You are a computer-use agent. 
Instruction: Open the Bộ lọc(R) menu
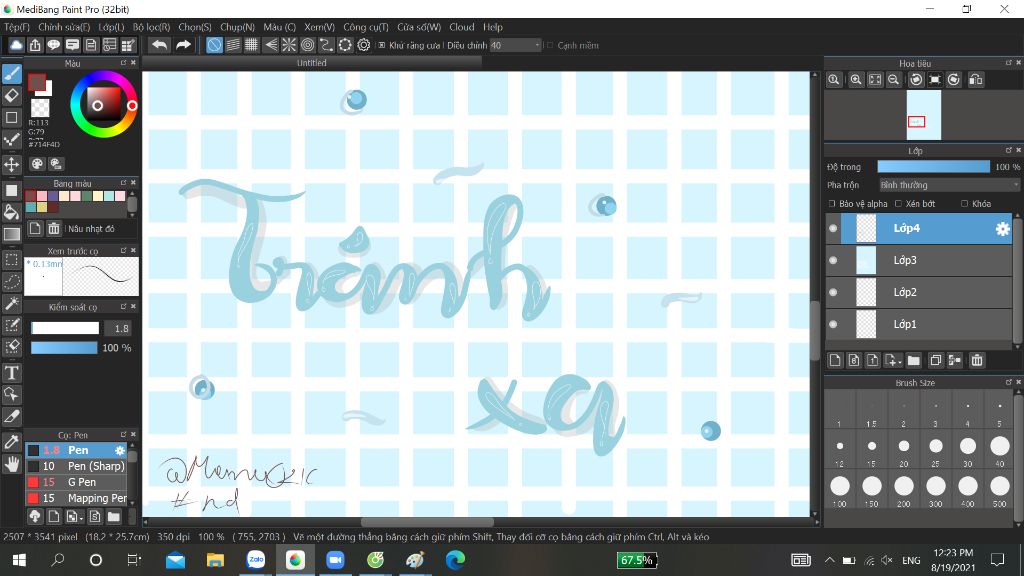coord(152,27)
